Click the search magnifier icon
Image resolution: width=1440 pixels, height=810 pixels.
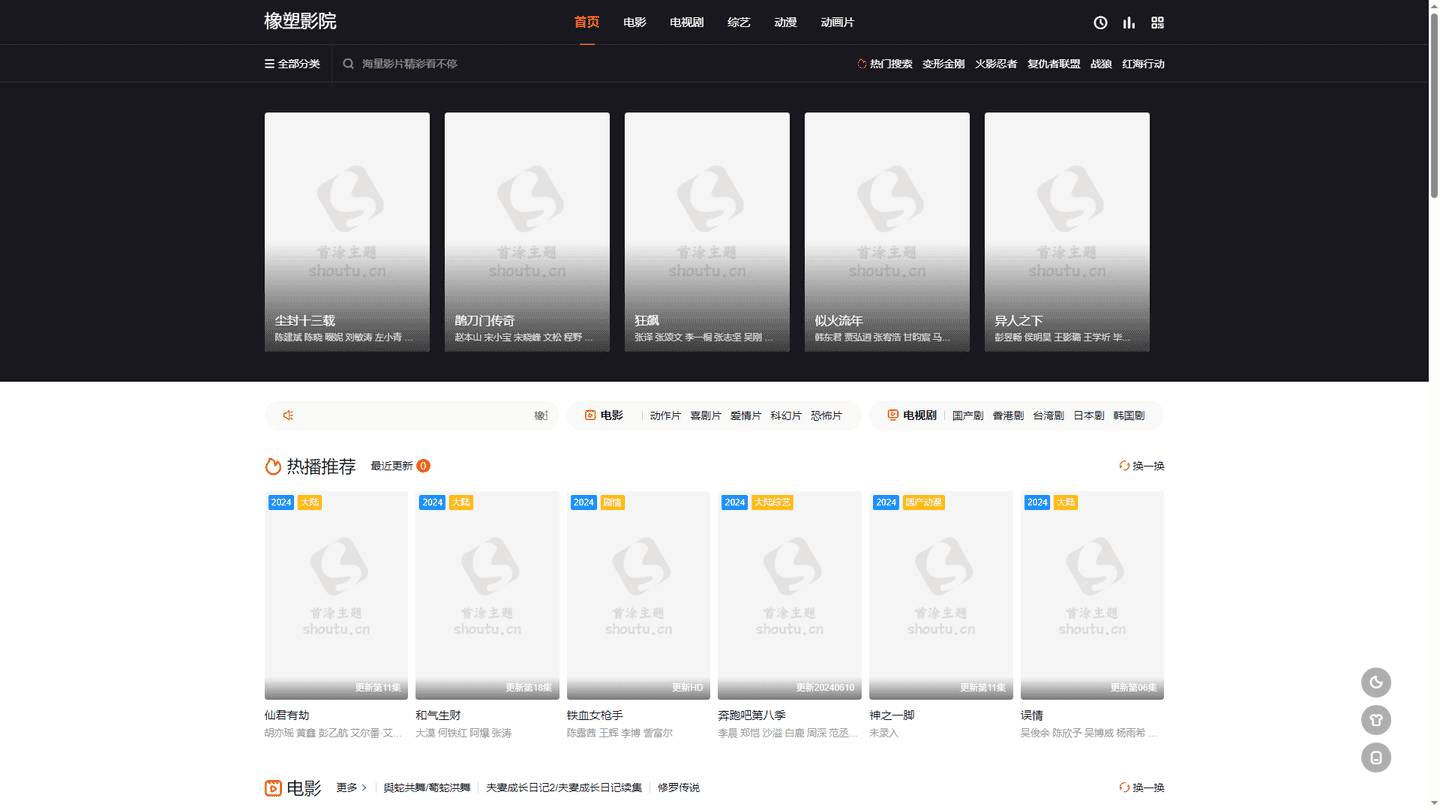pos(348,63)
